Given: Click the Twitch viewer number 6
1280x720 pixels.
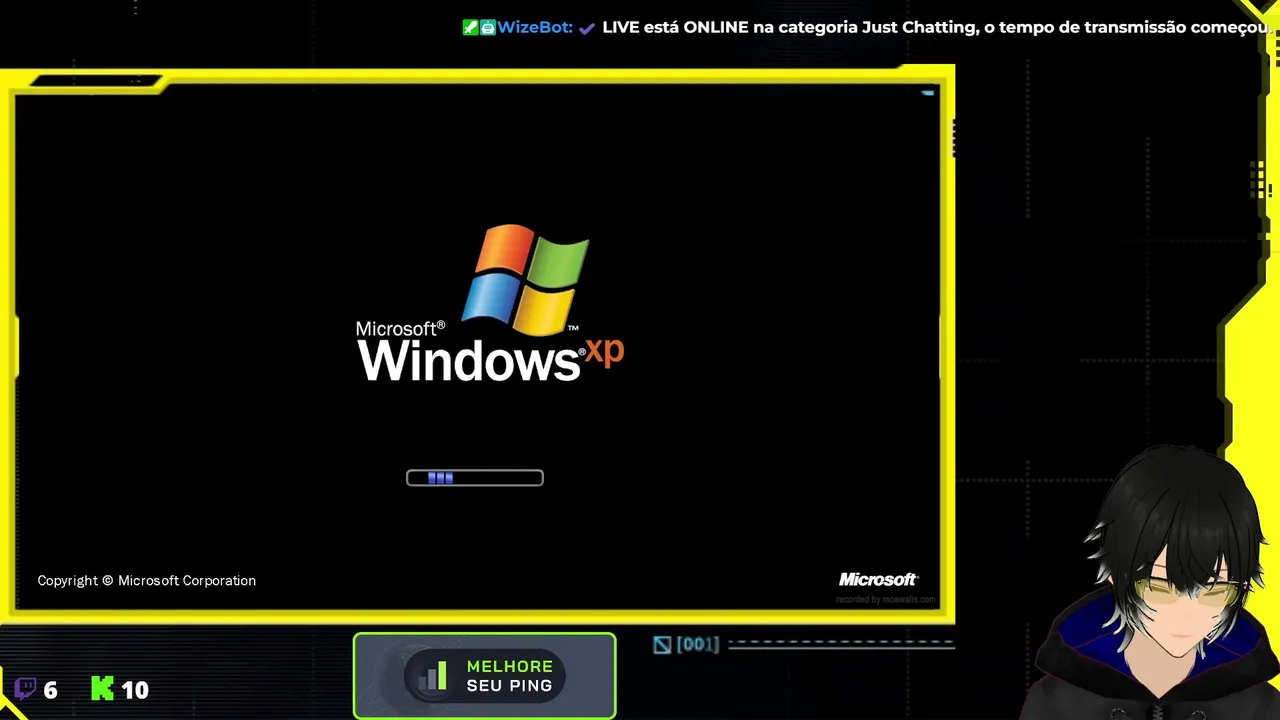Looking at the screenshot, I should pyautogui.click(x=51, y=690).
